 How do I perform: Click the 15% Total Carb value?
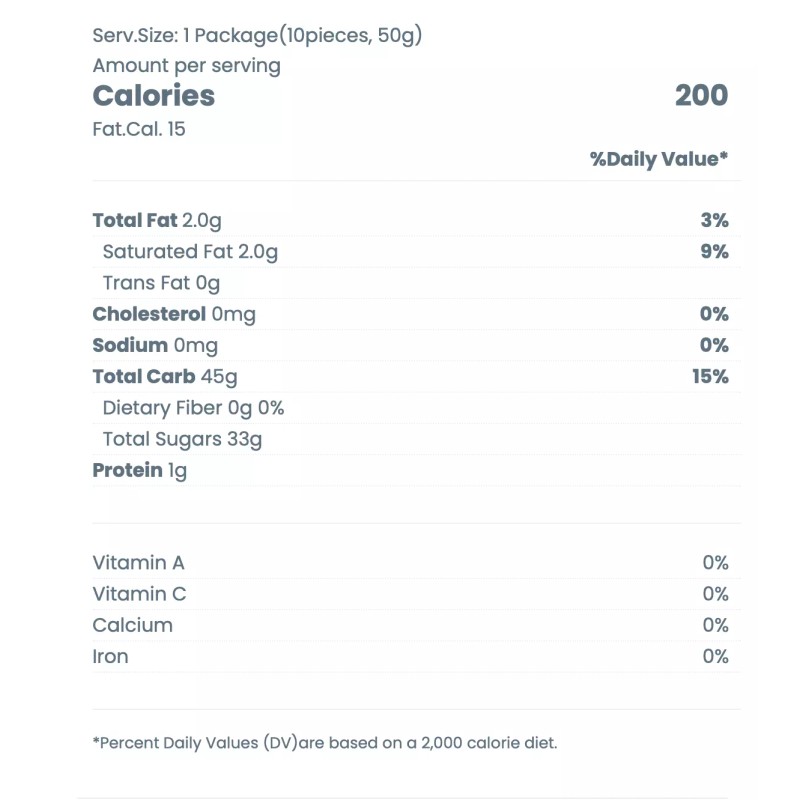click(708, 377)
